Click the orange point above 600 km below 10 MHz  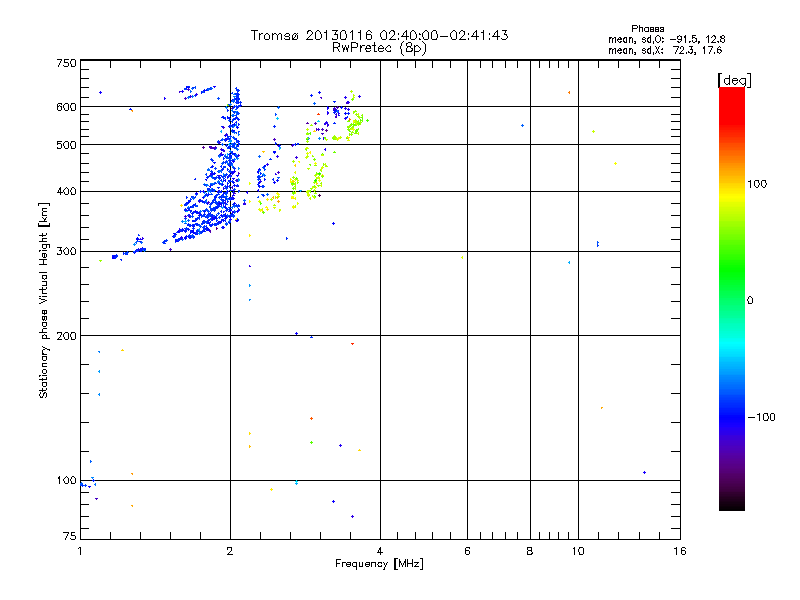click(x=569, y=92)
